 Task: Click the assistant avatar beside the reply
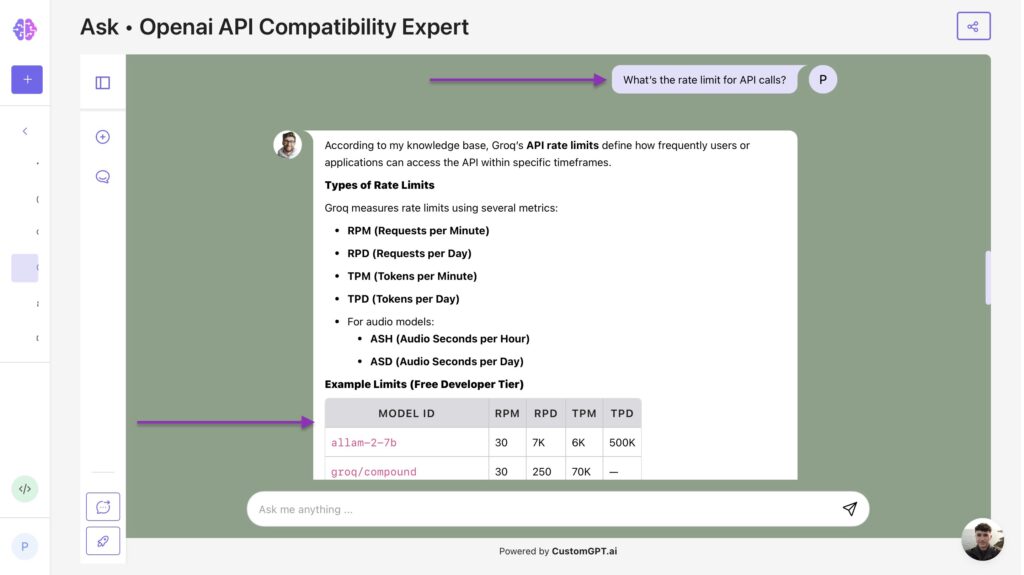point(287,144)
